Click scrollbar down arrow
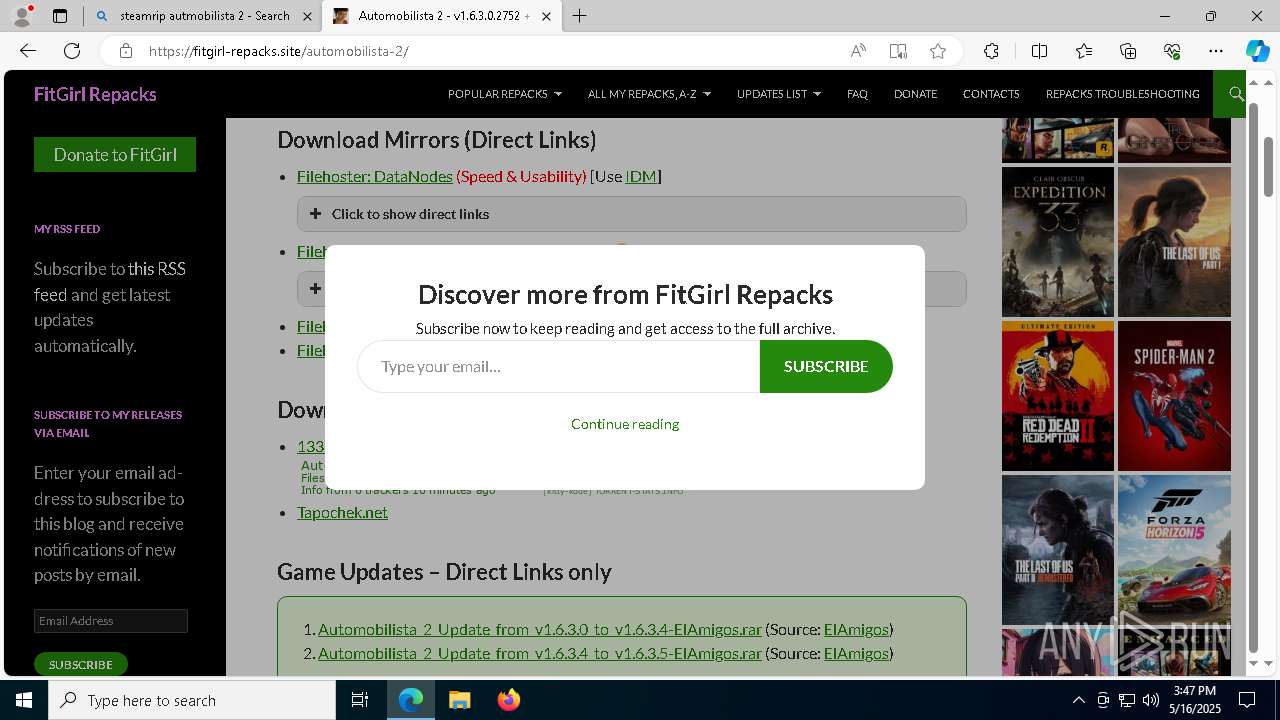The image size is (1280, 720). click(x=1268, y=663)
